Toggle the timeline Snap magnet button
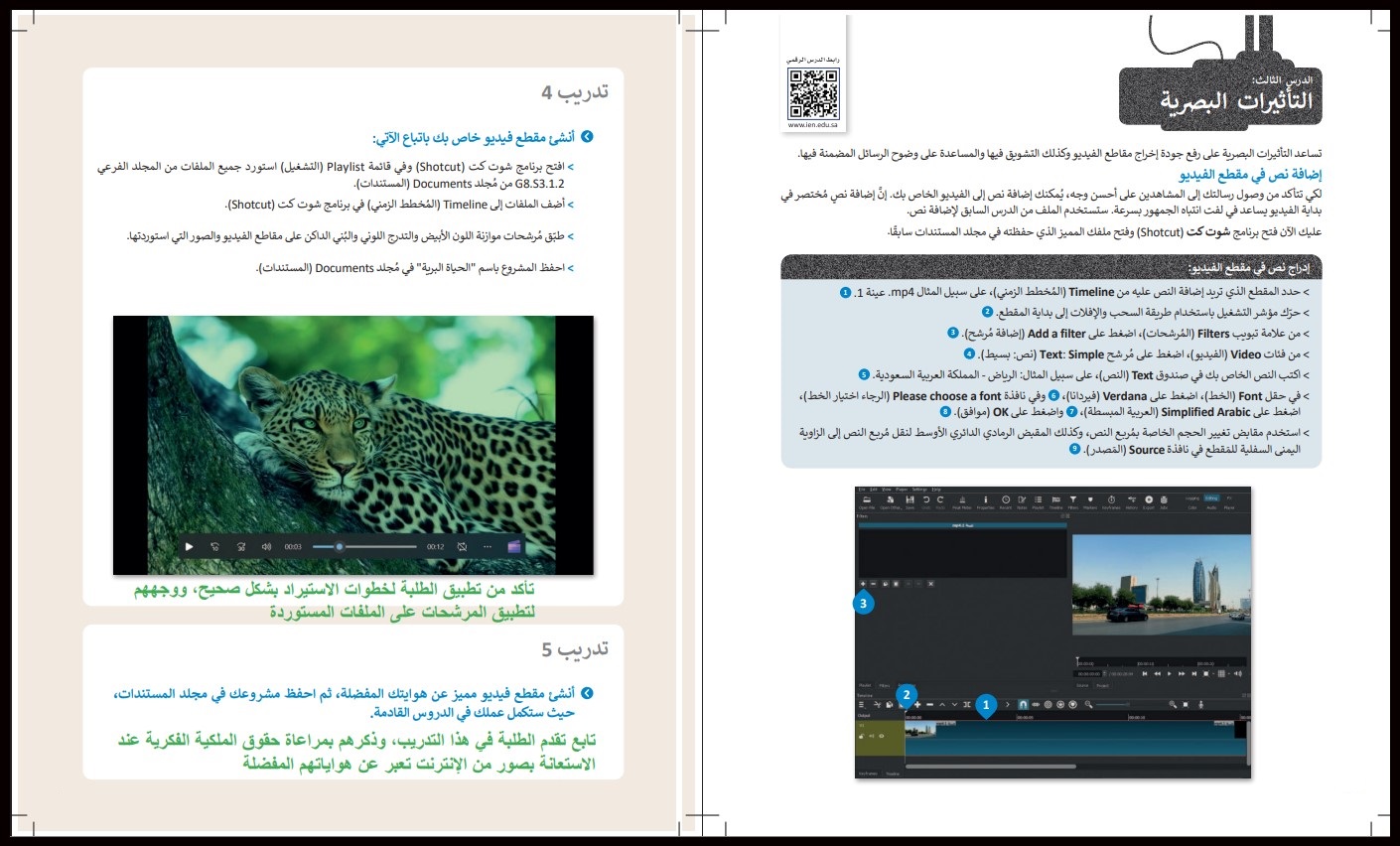This screenshot has width=1400, height=846. coord(1023,705)
